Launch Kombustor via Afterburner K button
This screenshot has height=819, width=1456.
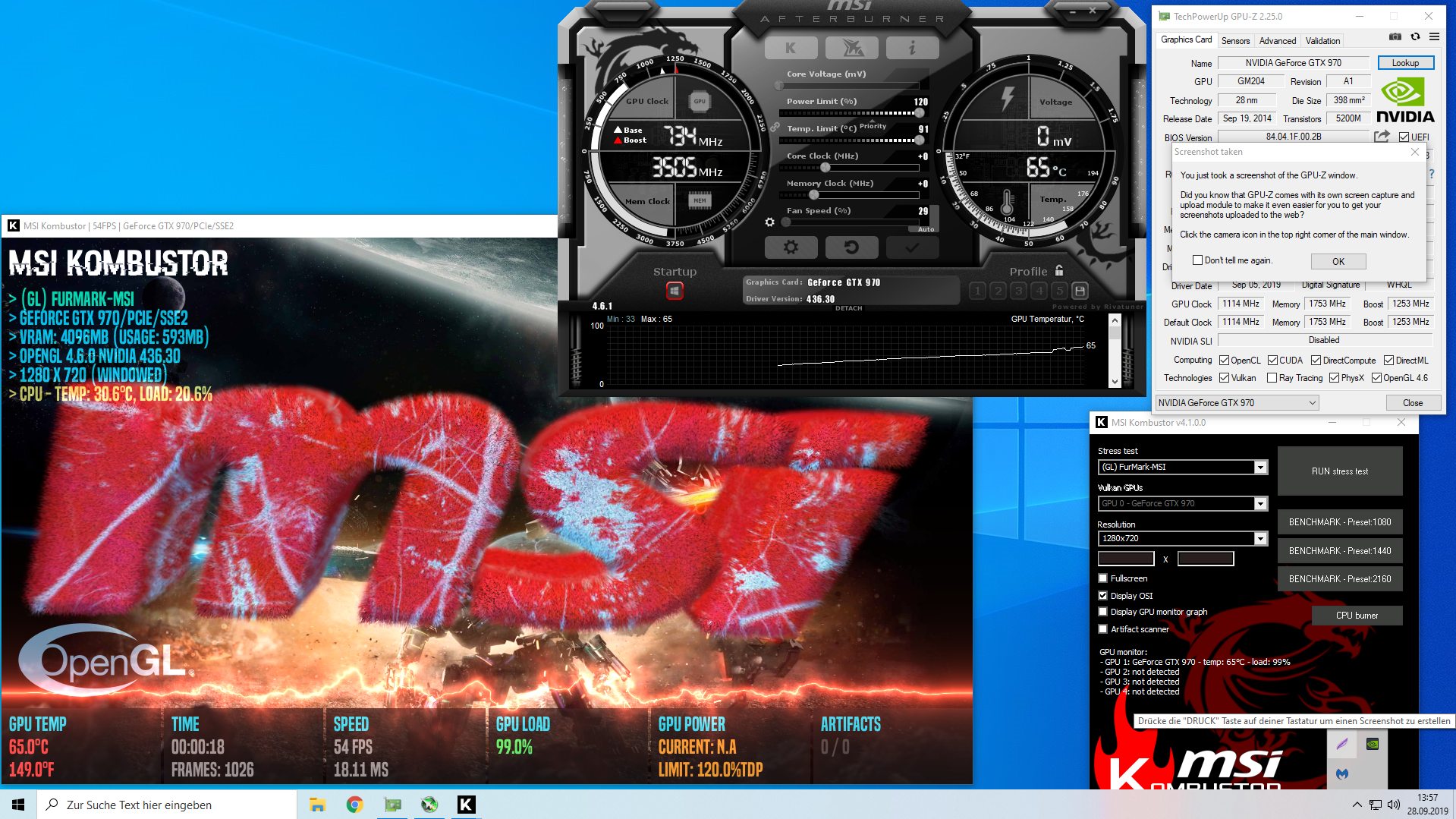(791, 48)
